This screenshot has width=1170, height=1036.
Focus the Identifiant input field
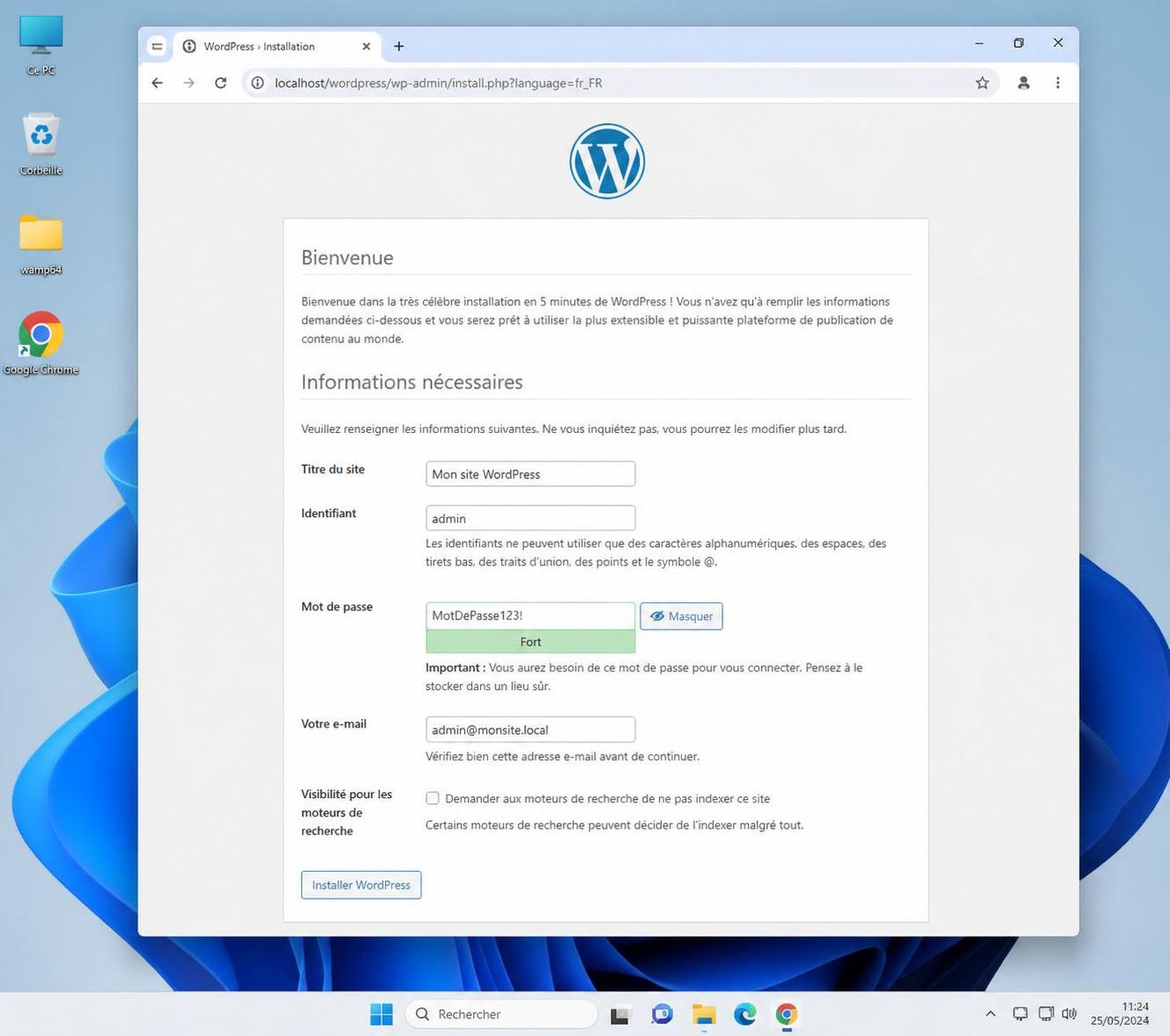point(530,518)
